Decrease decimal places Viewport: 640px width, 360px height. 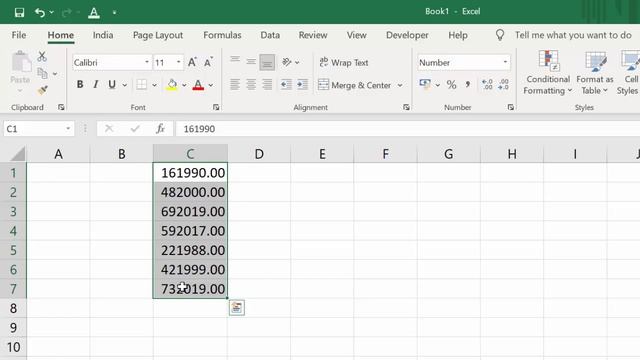point(504,84)
